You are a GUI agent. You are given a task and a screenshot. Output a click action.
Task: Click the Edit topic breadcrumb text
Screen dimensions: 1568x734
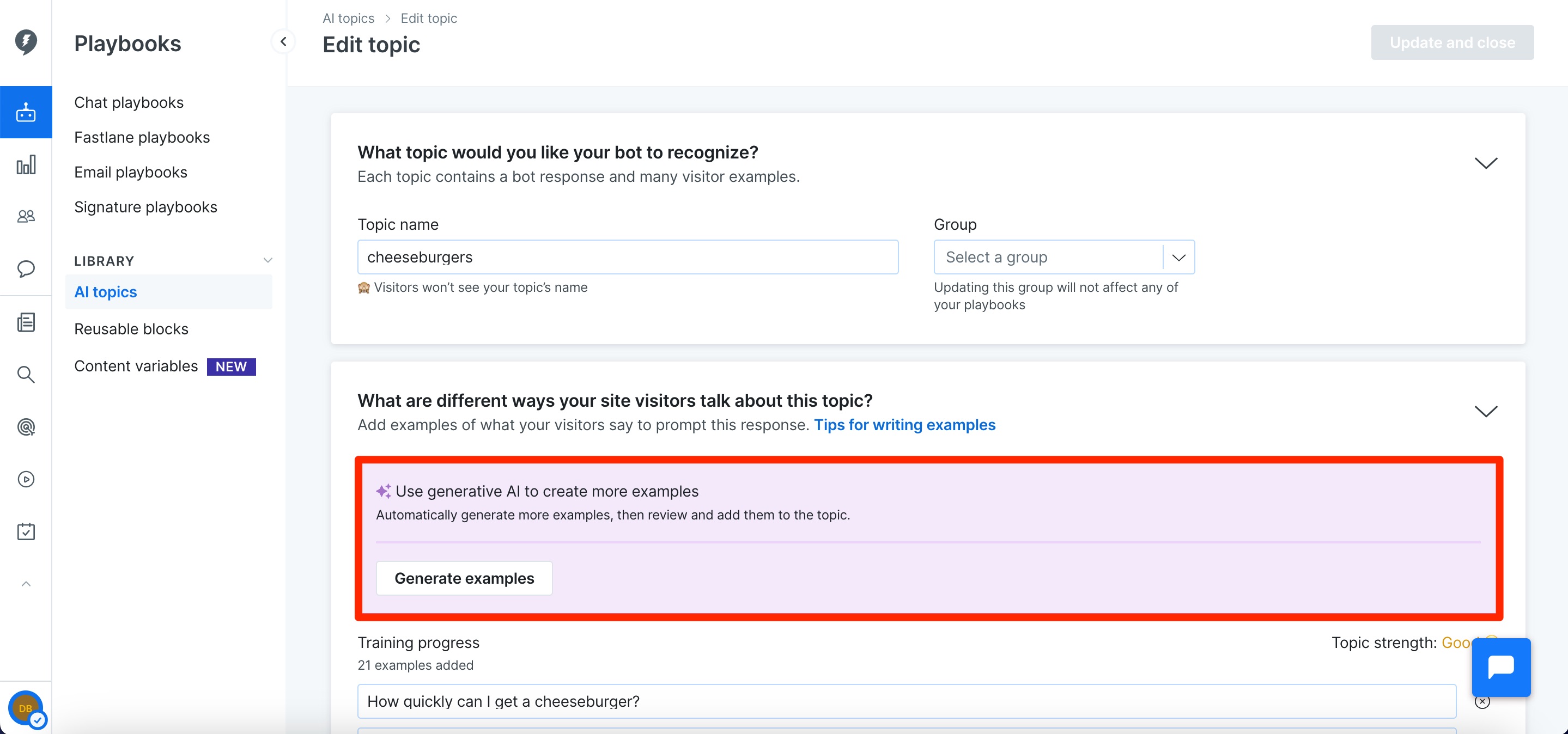[429, 19]
